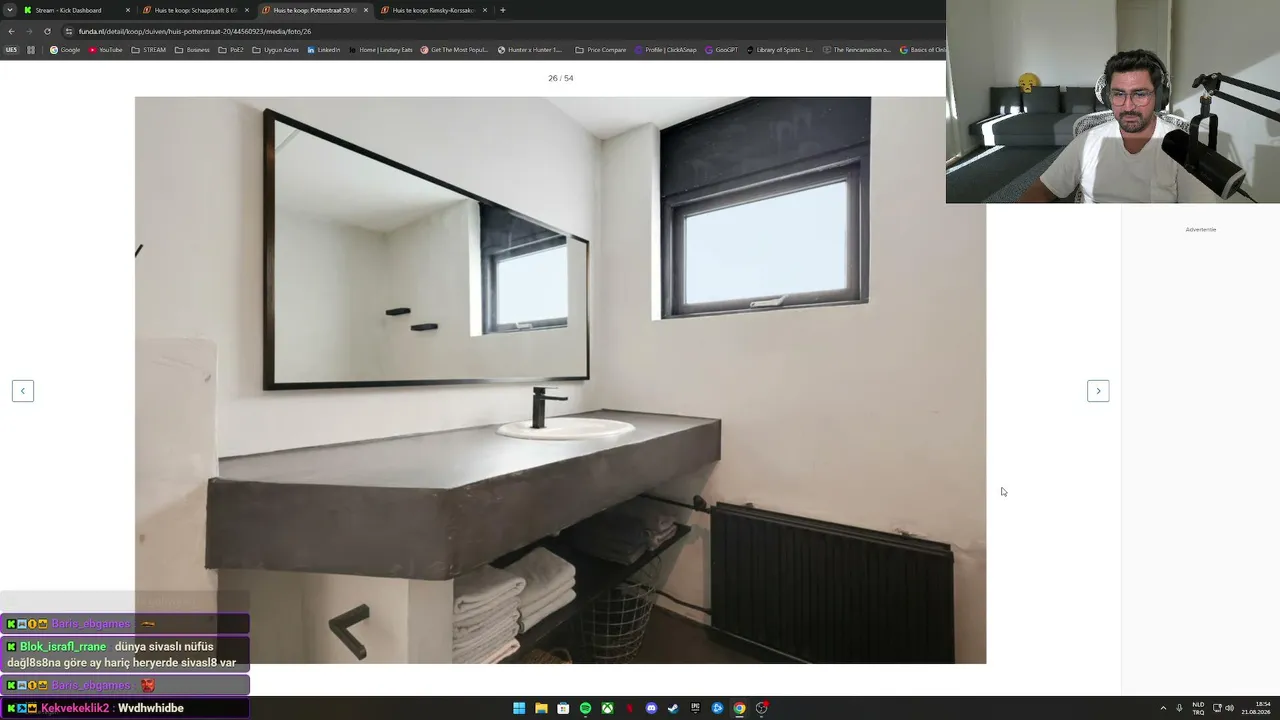Click the browser back arrow
Viewport: 1280px width, 720px height.
click(x=11, y=31)
